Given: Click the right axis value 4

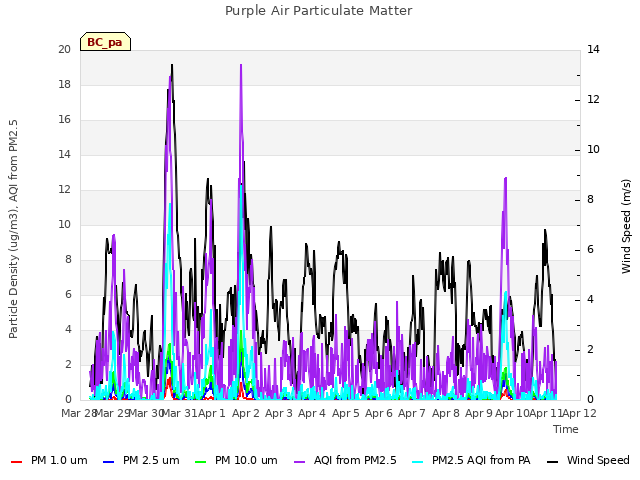Looking at the screenshot, I should tap(590, 300).
